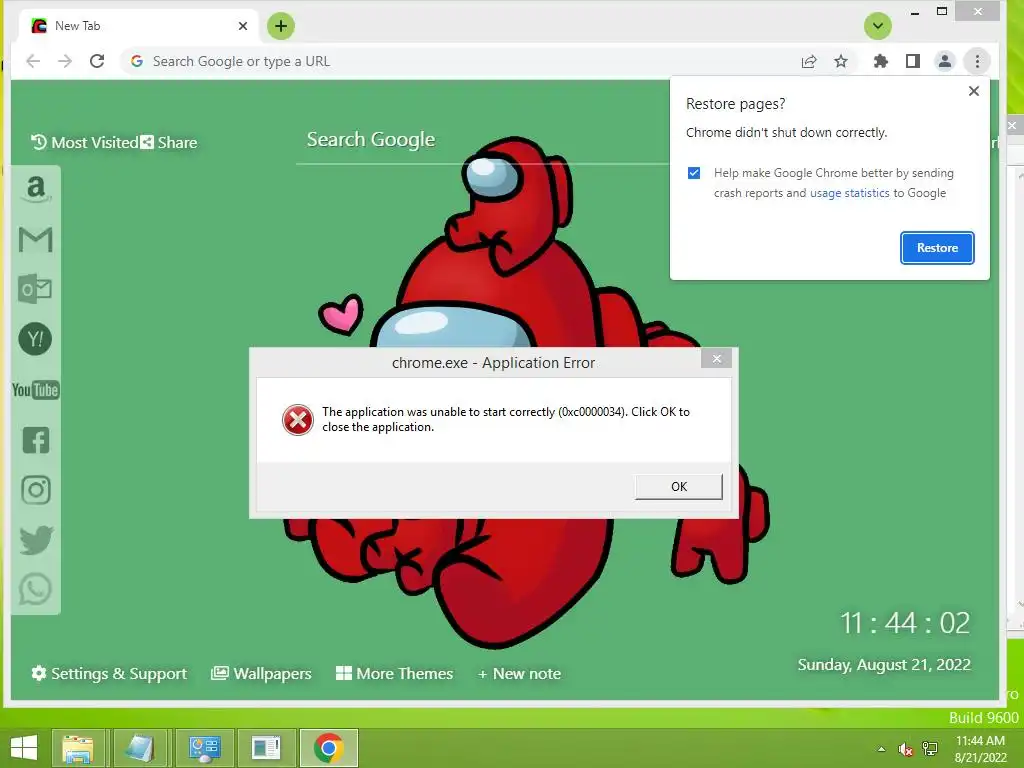Click OK in the Application Error dialog

click(679, 487)
